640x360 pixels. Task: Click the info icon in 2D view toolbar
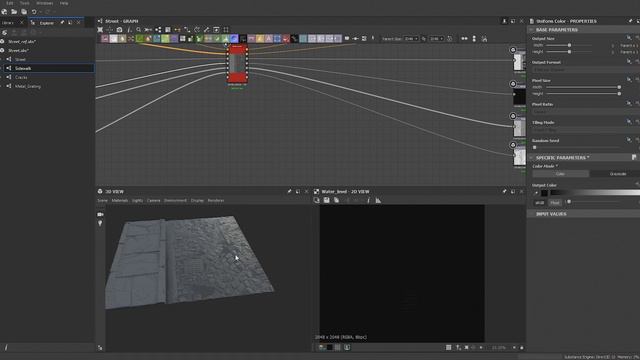click(368, 200)
